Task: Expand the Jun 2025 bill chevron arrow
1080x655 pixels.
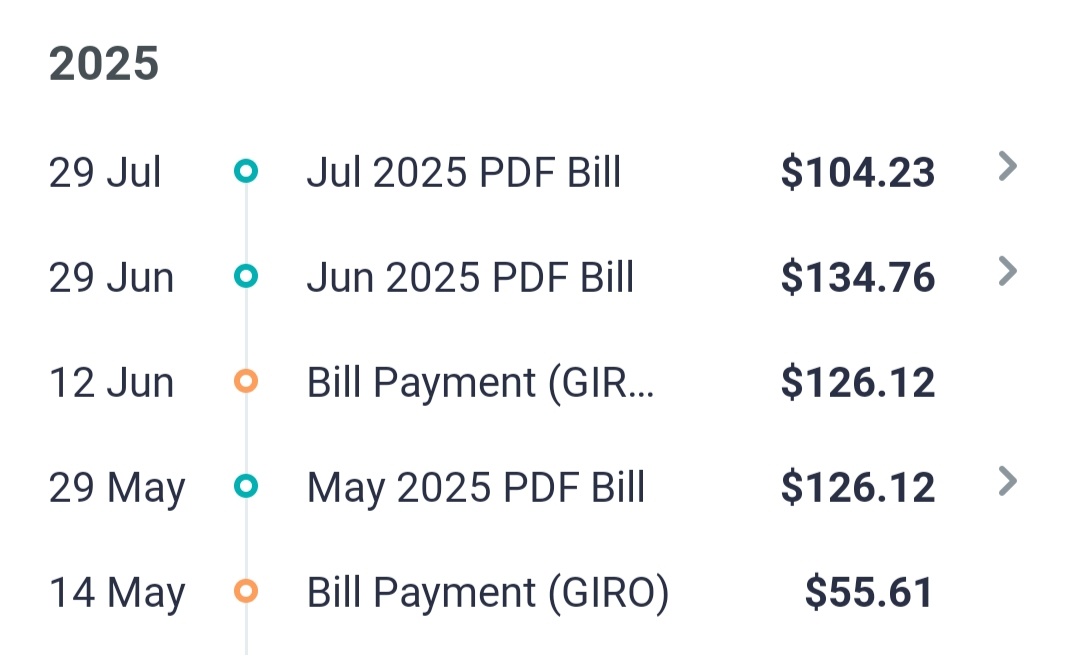Action: coord(1008,271)
